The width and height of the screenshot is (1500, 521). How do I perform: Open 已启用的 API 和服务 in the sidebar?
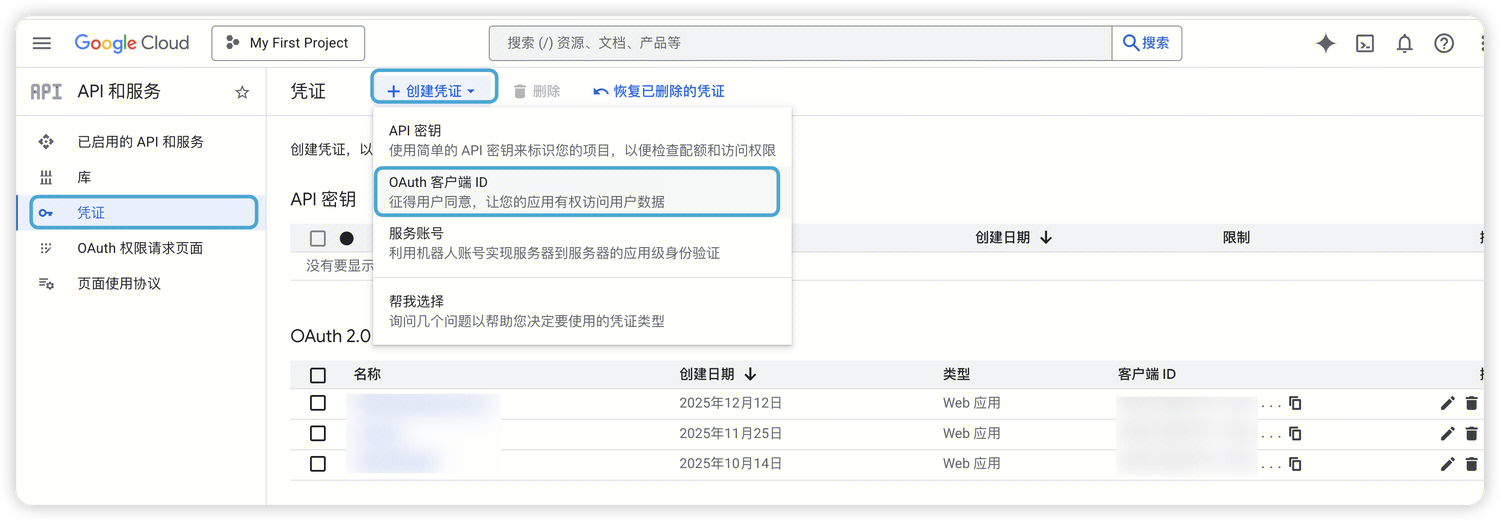click(140, 142)
